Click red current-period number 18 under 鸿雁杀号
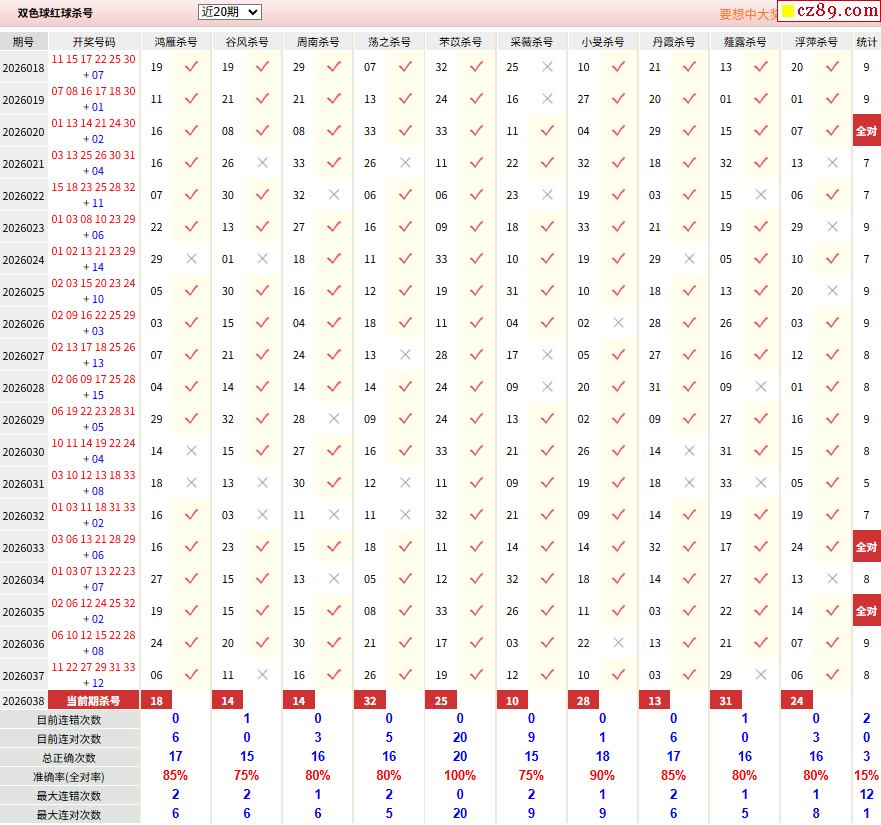The image size is (881, 825). 156,701
